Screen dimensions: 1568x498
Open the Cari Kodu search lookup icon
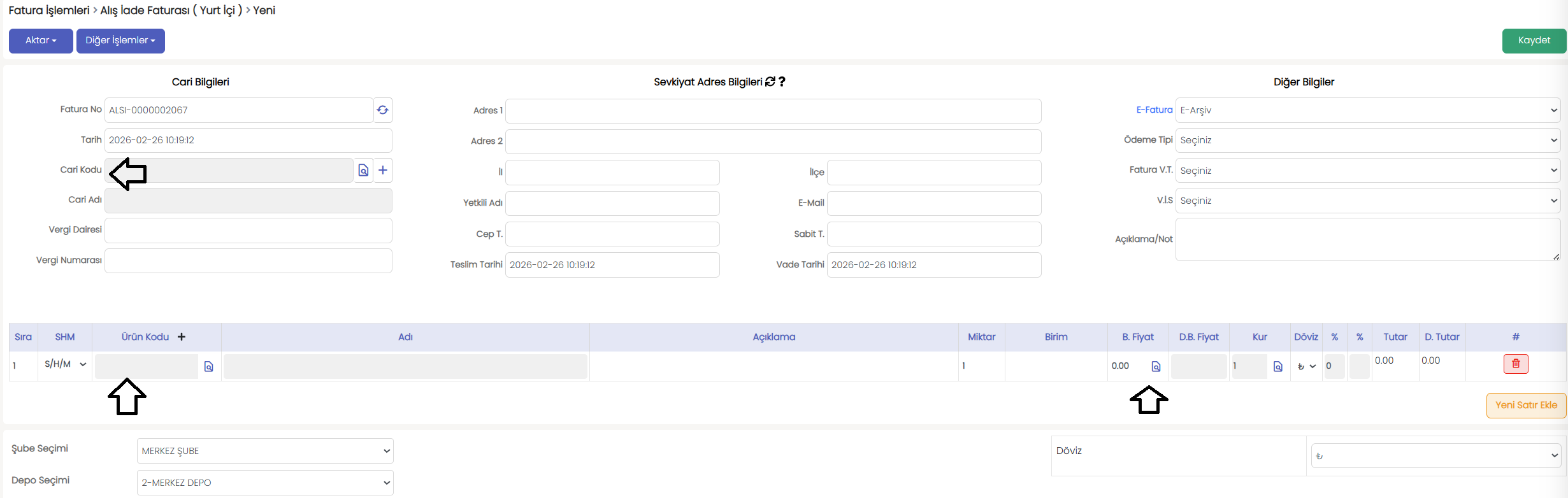[x=363, y=170]
